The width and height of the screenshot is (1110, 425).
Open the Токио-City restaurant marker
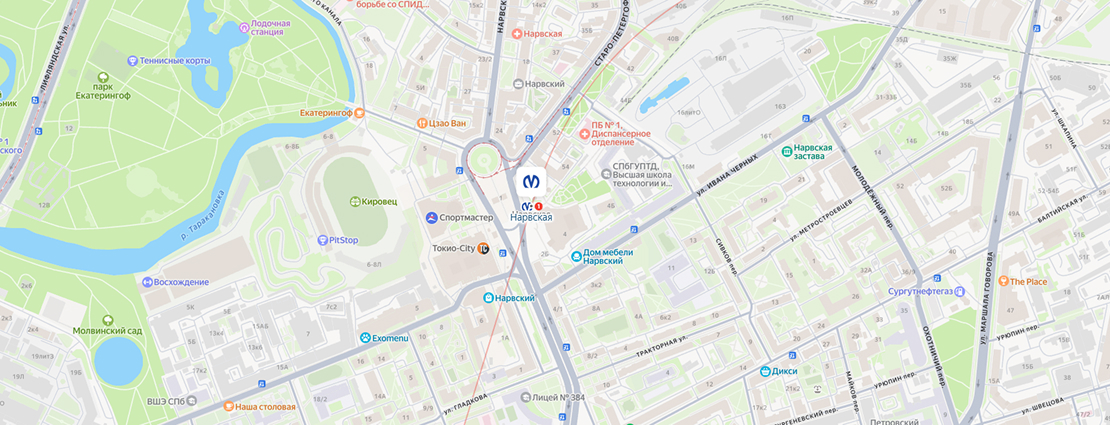tap(484, 249)
